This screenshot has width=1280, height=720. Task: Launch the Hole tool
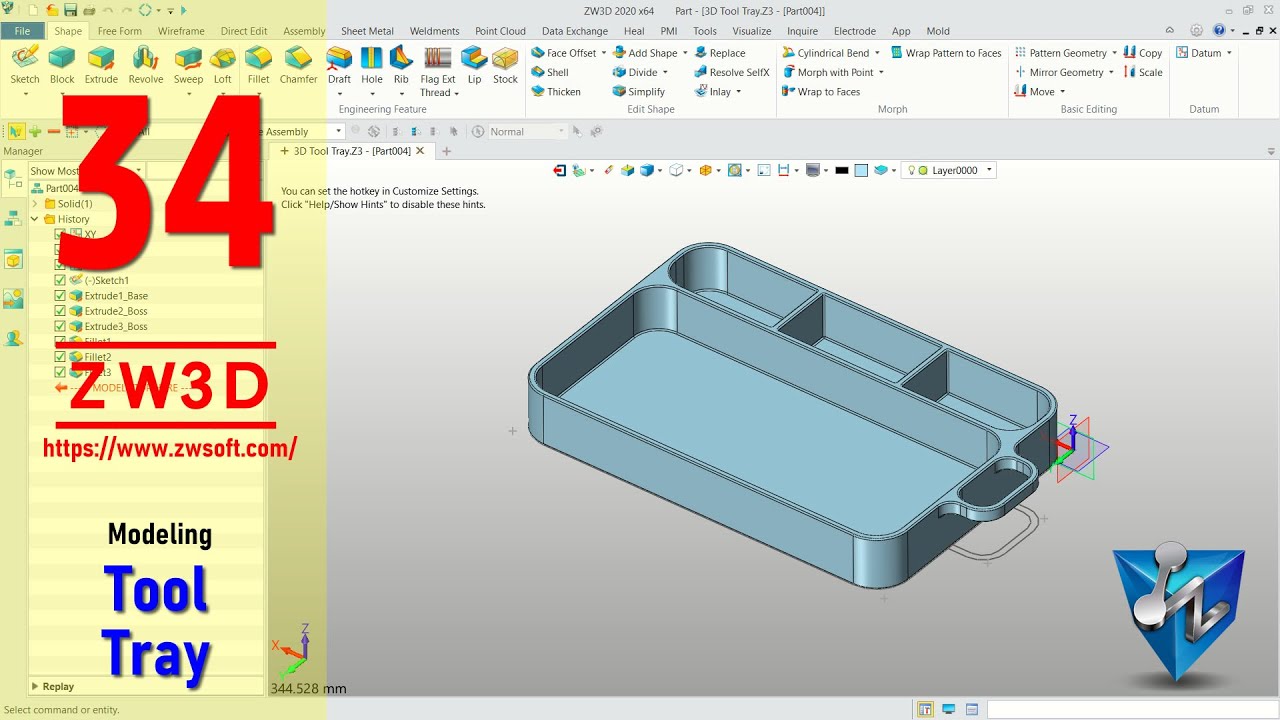point(372,65)
